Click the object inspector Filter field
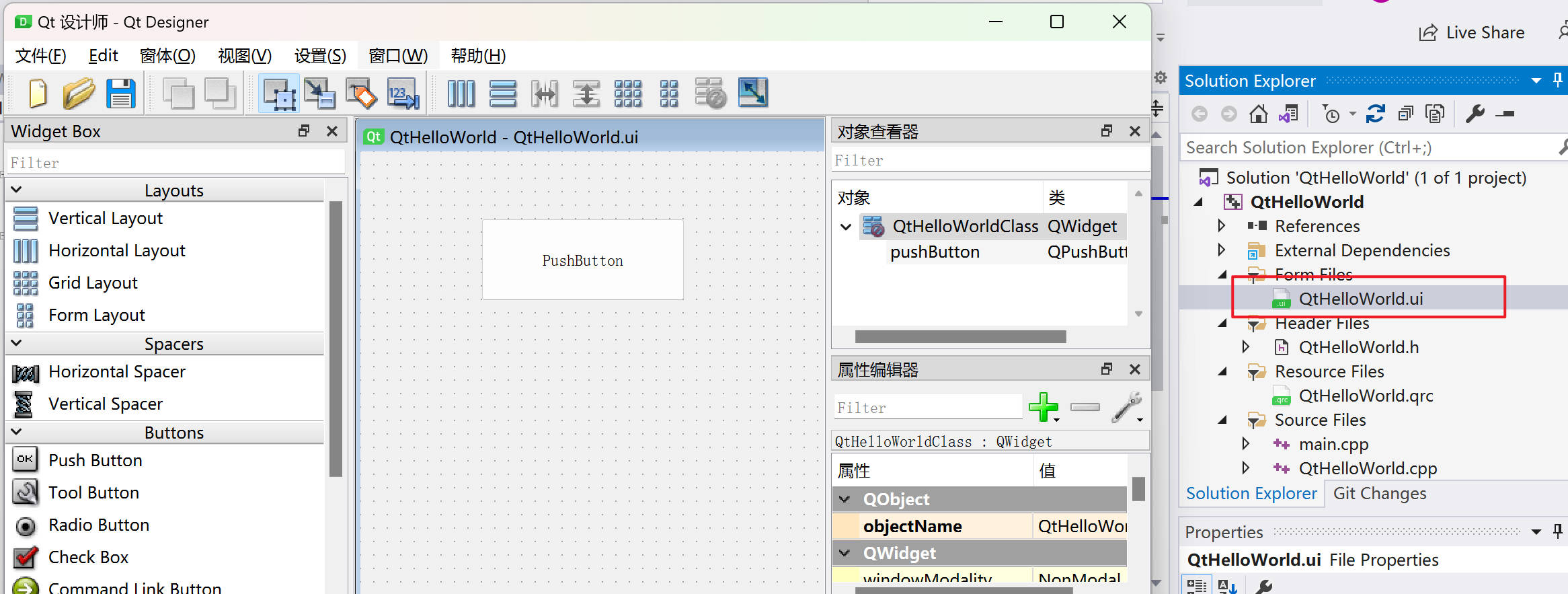Screen dimensions: 1568x594 (x=991, y=160)
